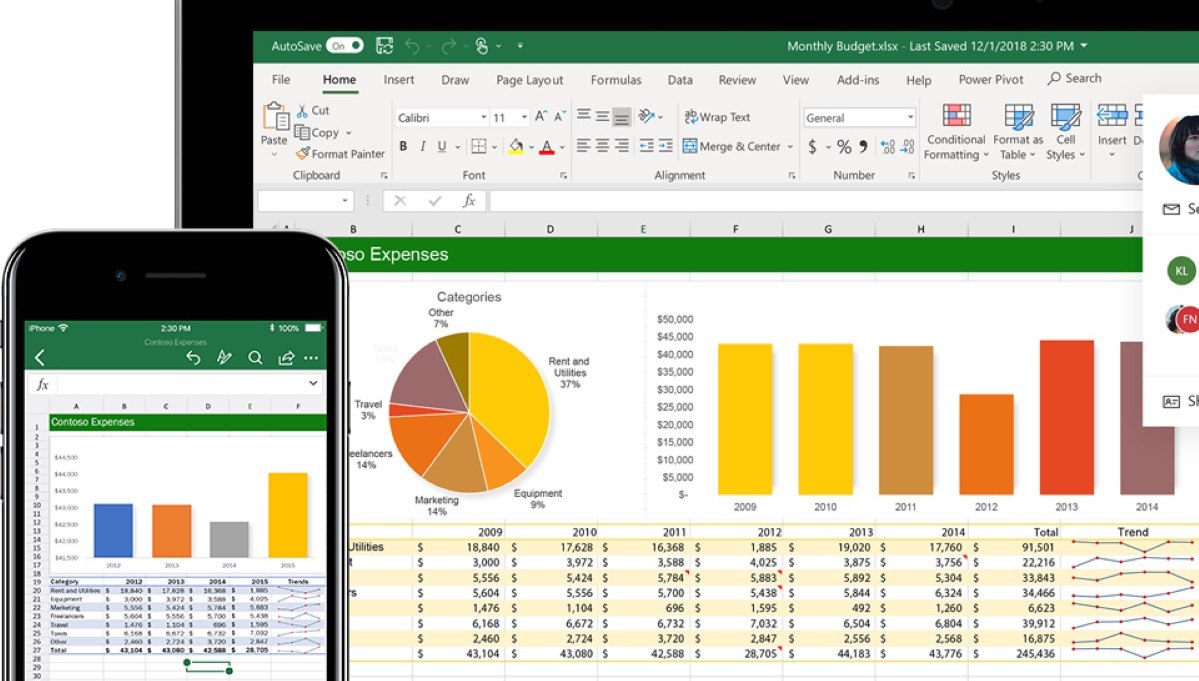Click the Increase Indent icon
The height and width of the screenshot is (681, 1199).
point(666,146)
